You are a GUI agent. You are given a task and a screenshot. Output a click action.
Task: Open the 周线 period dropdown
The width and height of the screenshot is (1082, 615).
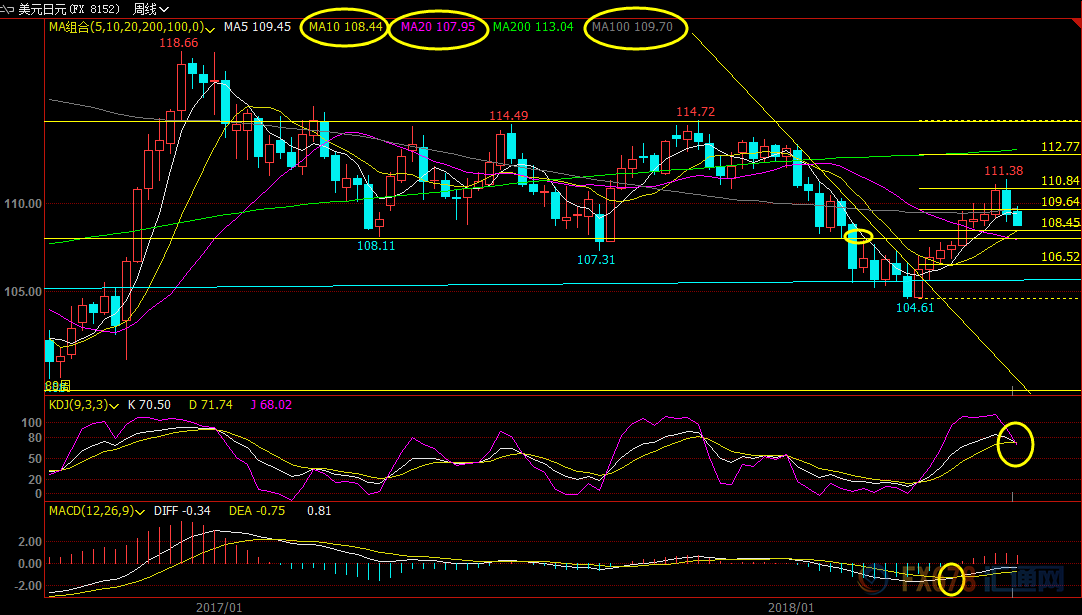150,9
